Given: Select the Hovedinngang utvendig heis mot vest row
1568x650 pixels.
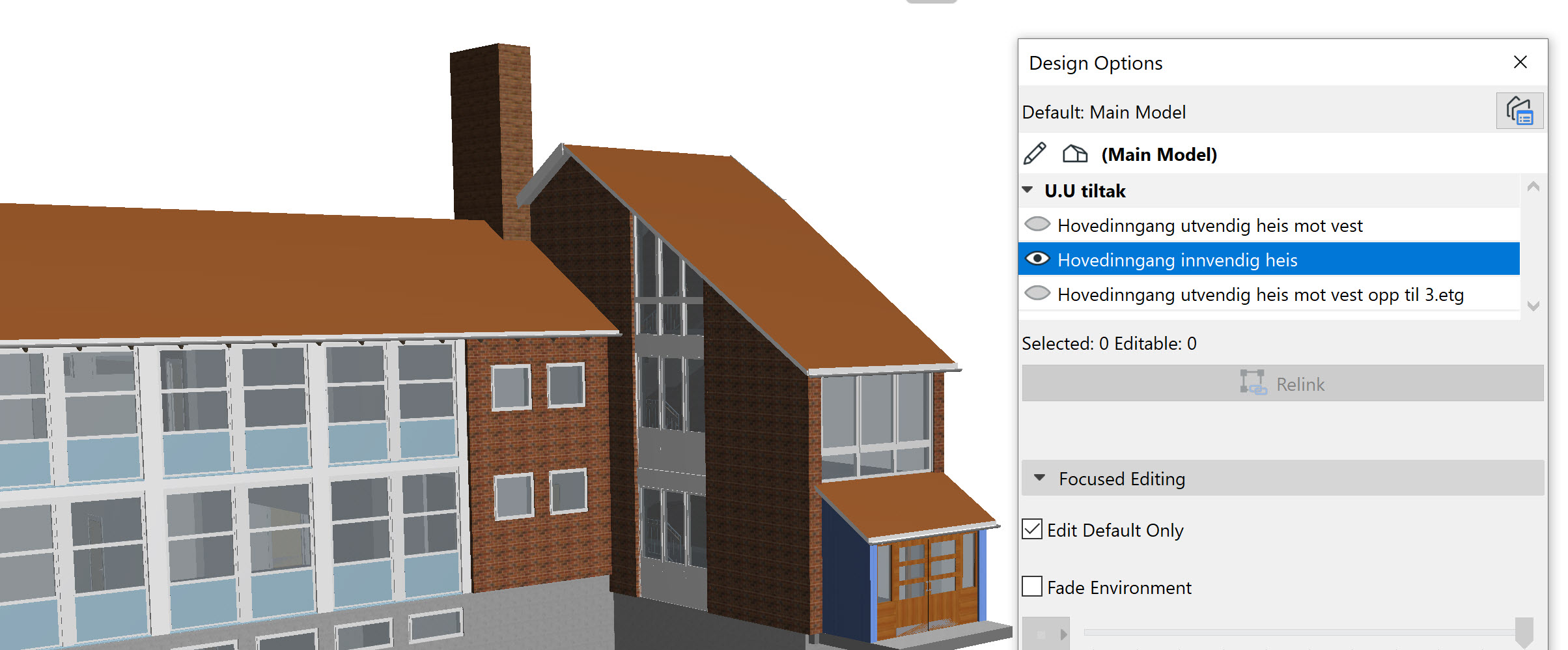Looking at the screenshot, I should coord(1210,225).
